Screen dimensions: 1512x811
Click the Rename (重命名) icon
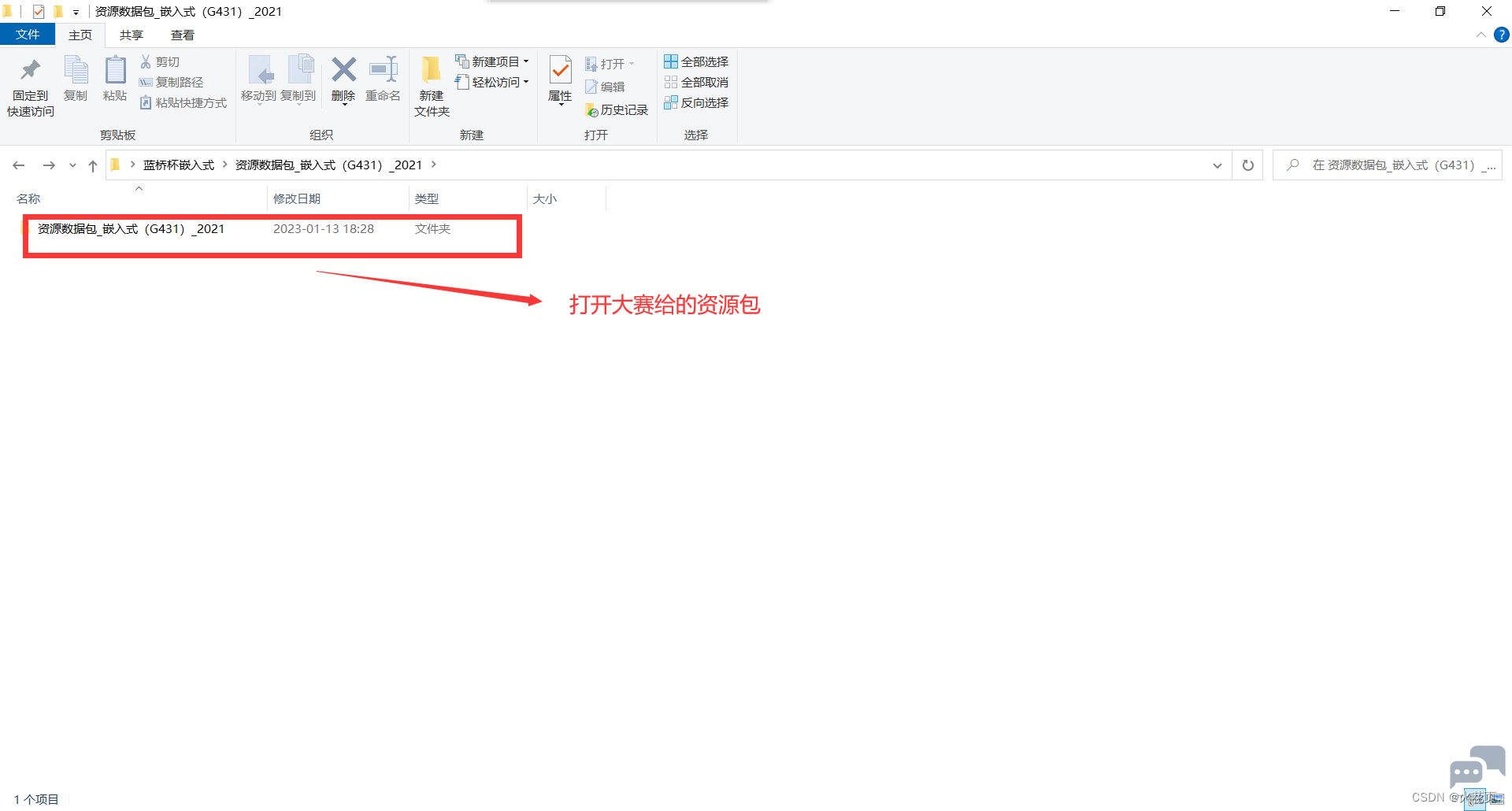(384, 69)
